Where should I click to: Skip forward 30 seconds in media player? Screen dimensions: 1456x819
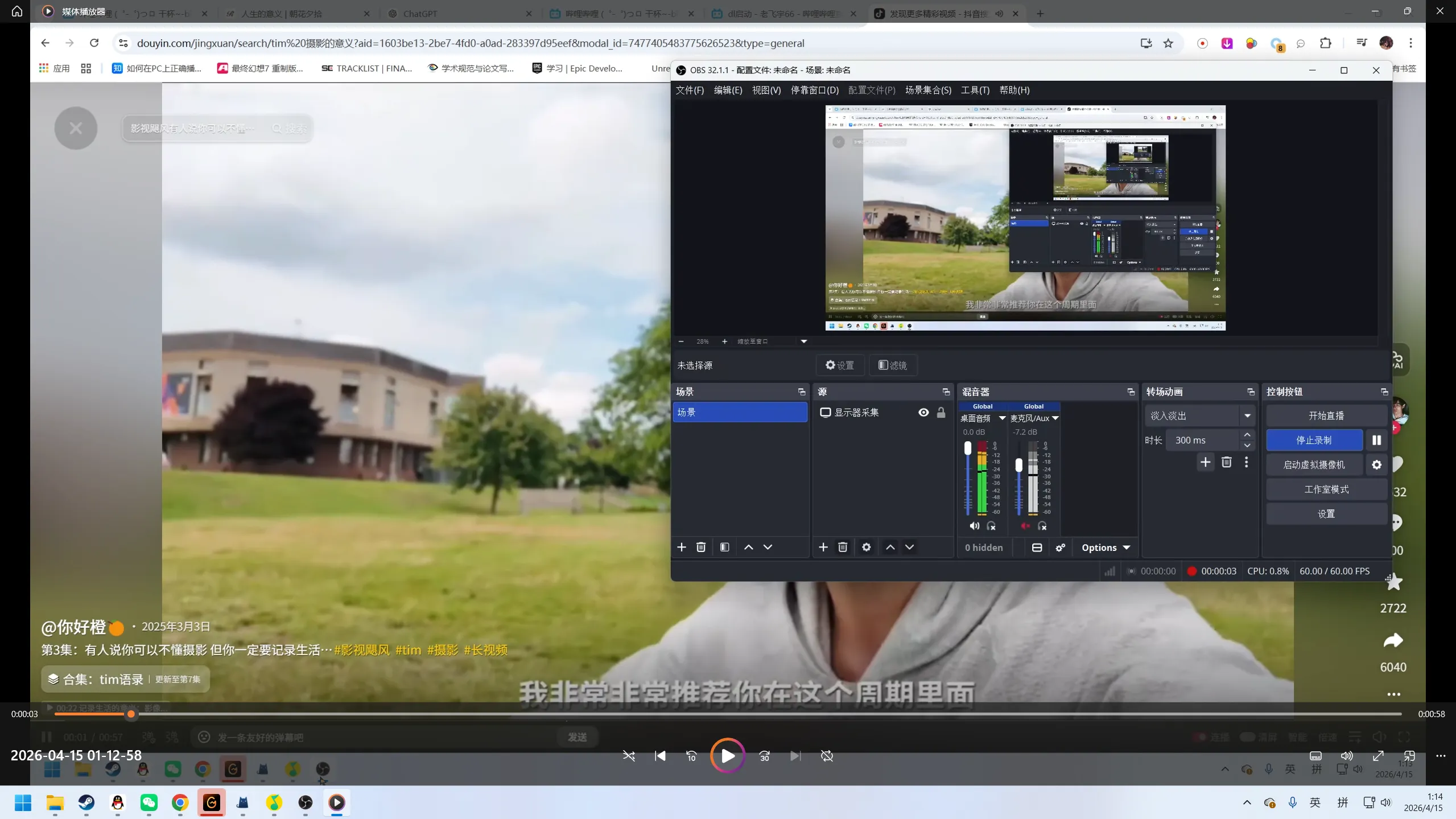764,756
